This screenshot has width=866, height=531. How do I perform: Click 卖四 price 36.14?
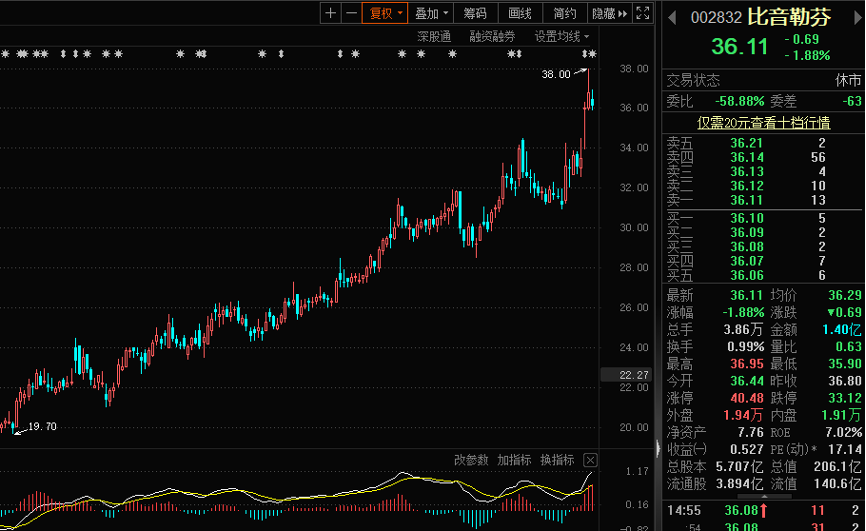pos(747,157)
